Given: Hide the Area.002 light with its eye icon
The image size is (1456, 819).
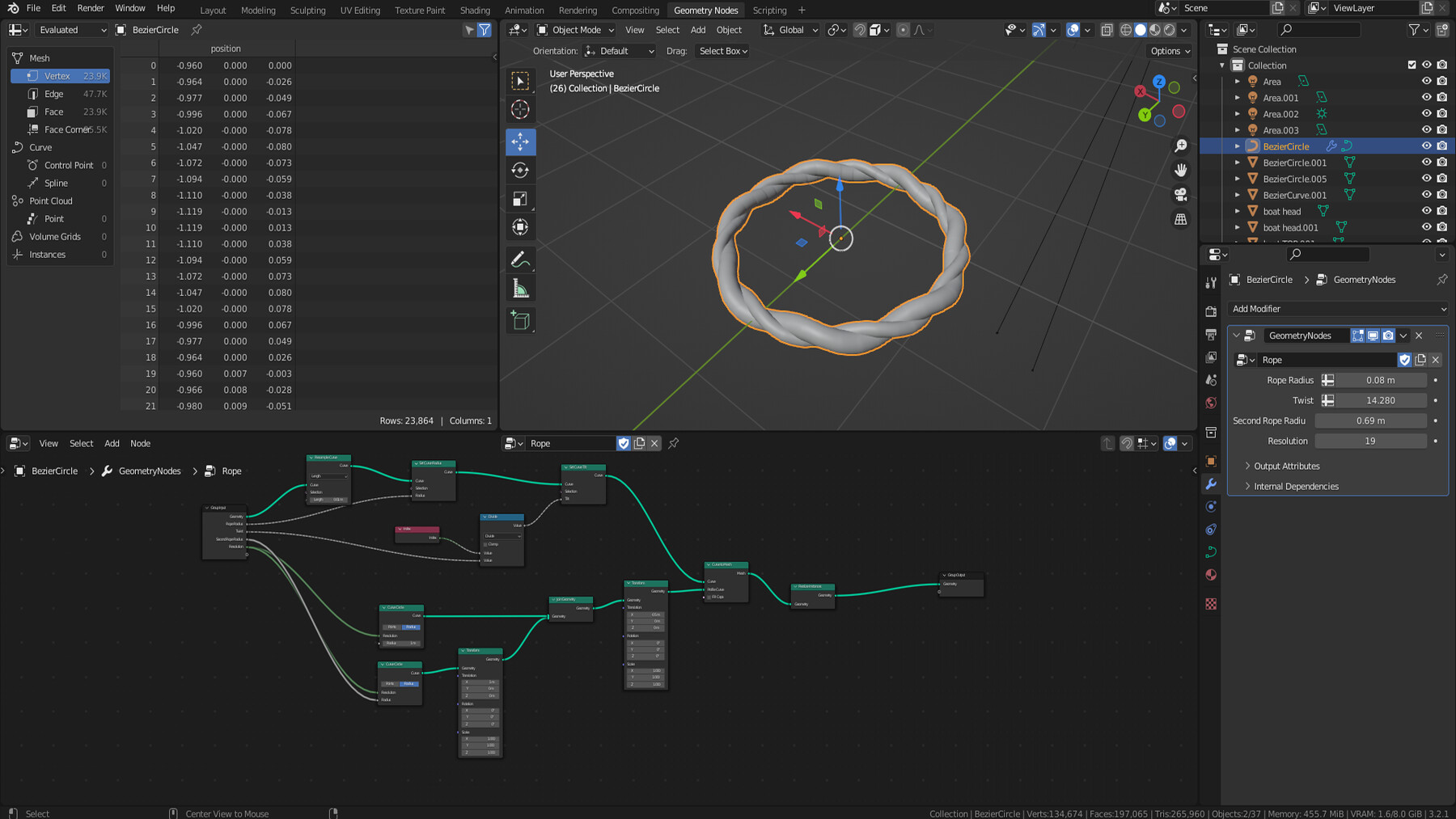Looking at the screenshot, I should [1426, 113].
